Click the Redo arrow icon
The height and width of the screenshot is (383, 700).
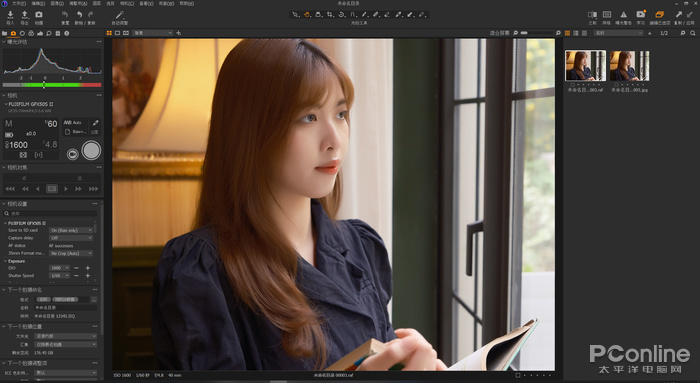coord(91,15)
